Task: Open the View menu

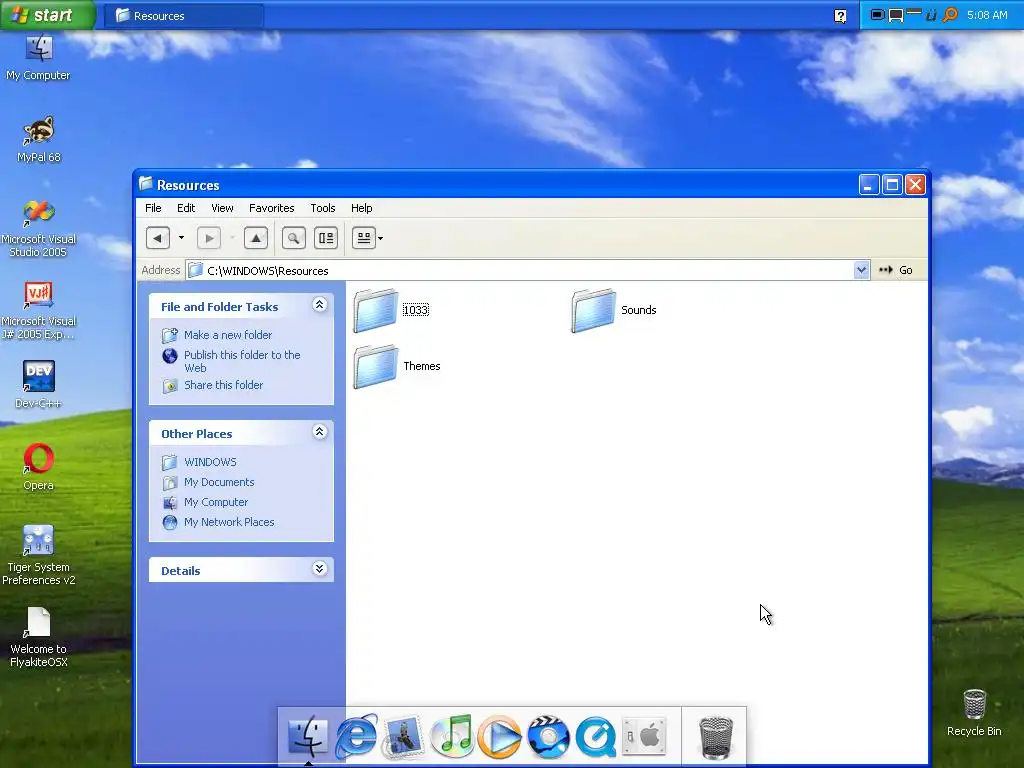Action: point(222,208)
